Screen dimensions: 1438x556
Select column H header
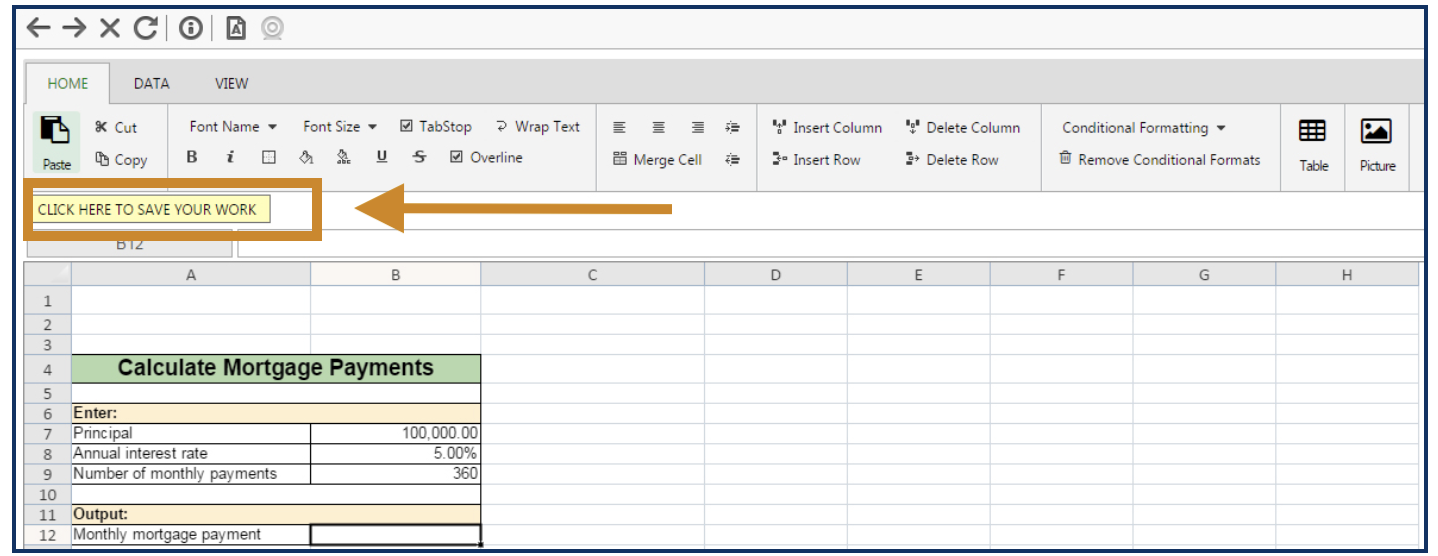pyautogui.click(x=1347, y=275)
